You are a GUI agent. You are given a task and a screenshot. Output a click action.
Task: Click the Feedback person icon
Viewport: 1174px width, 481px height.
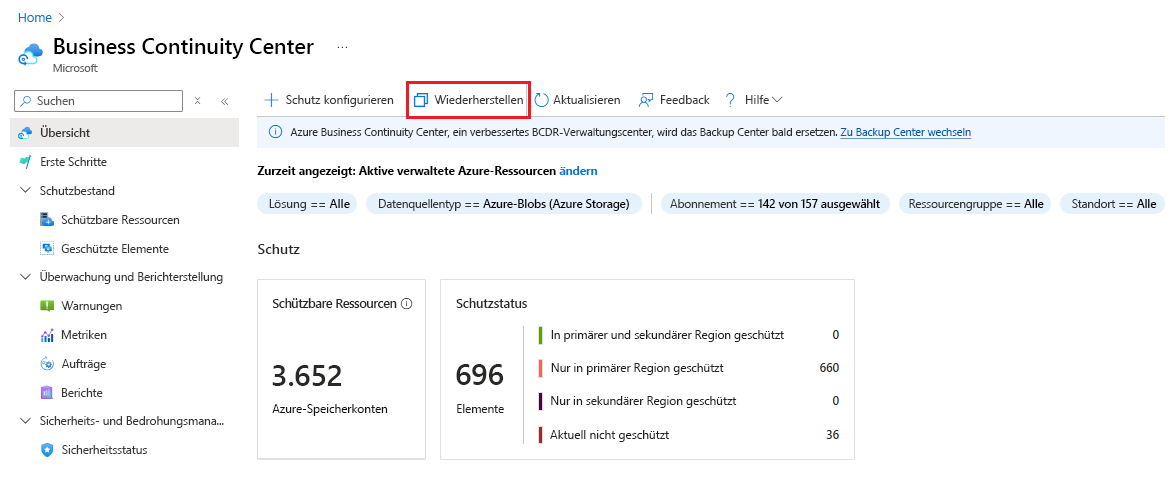click(646, 100)
